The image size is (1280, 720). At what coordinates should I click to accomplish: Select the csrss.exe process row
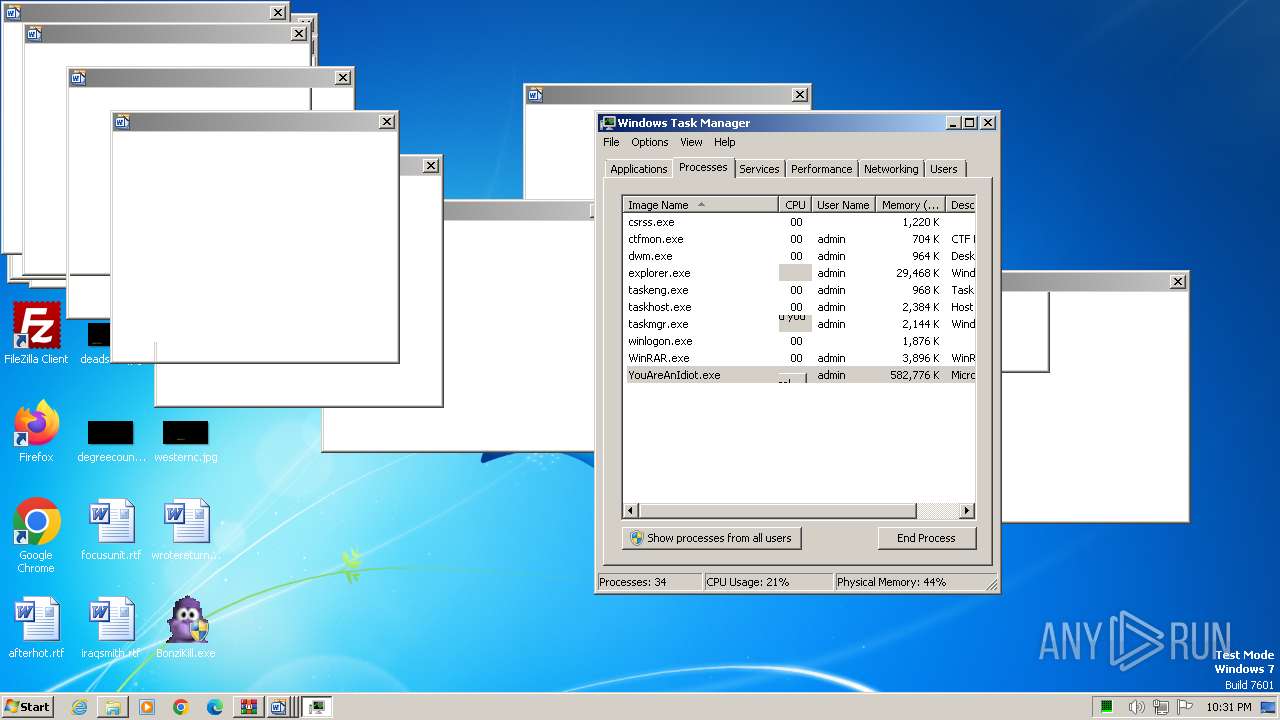click(799, 222)
